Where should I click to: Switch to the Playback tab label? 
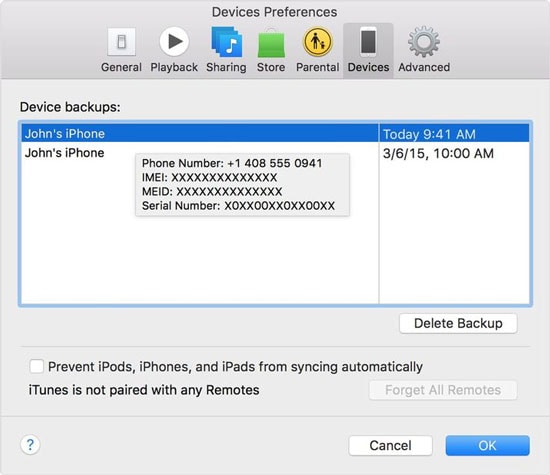coord(174,67)
